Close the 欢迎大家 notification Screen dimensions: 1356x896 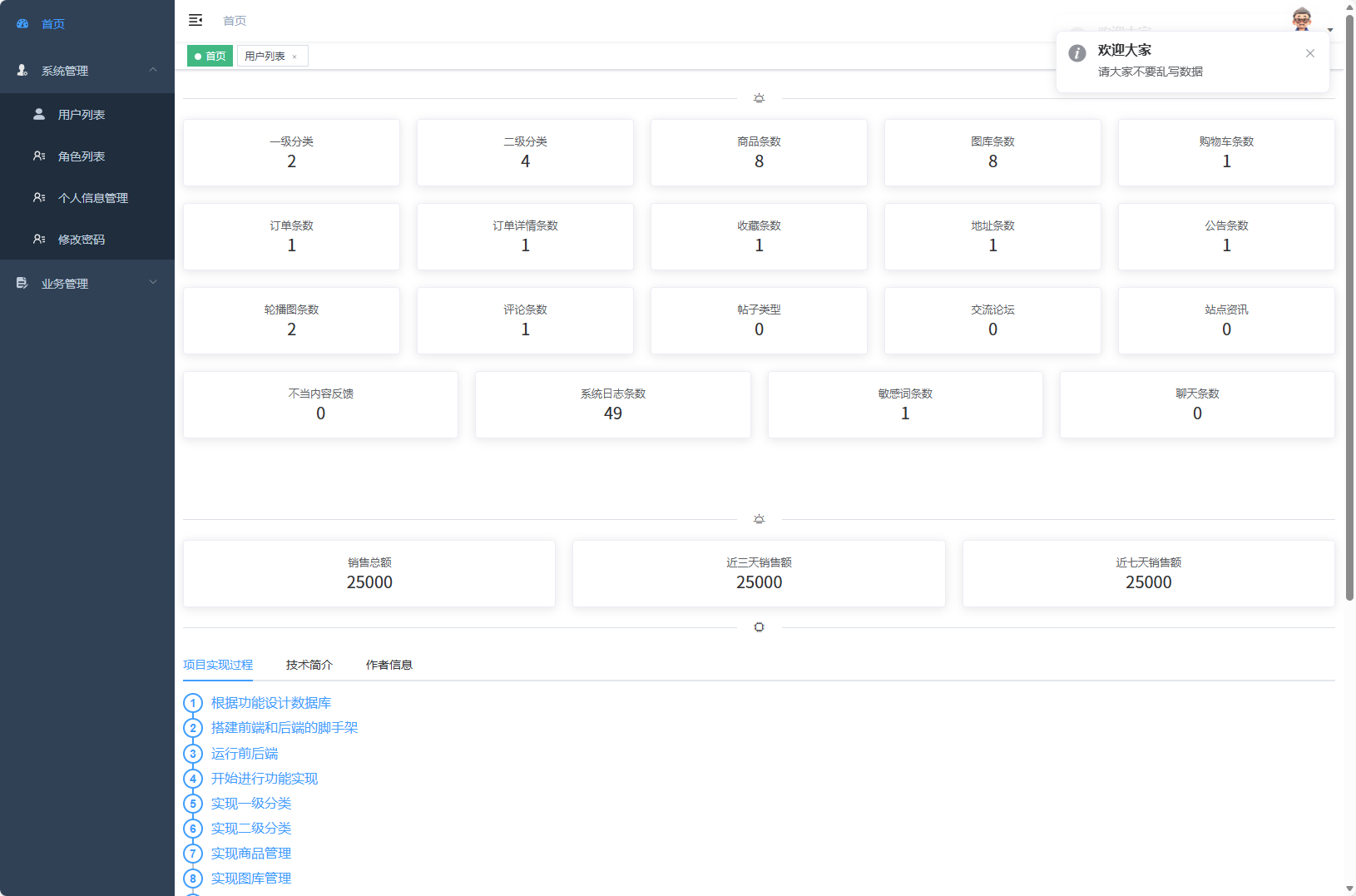click(1310, 53)
